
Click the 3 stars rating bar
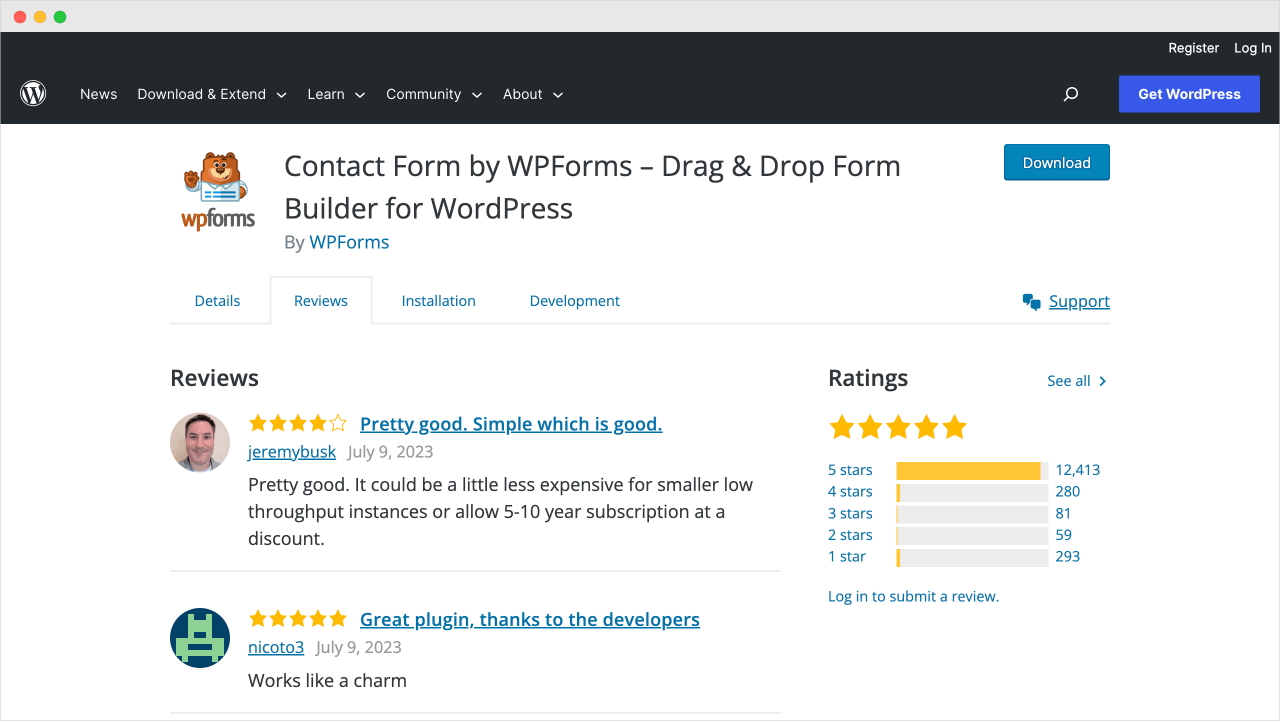972,514
